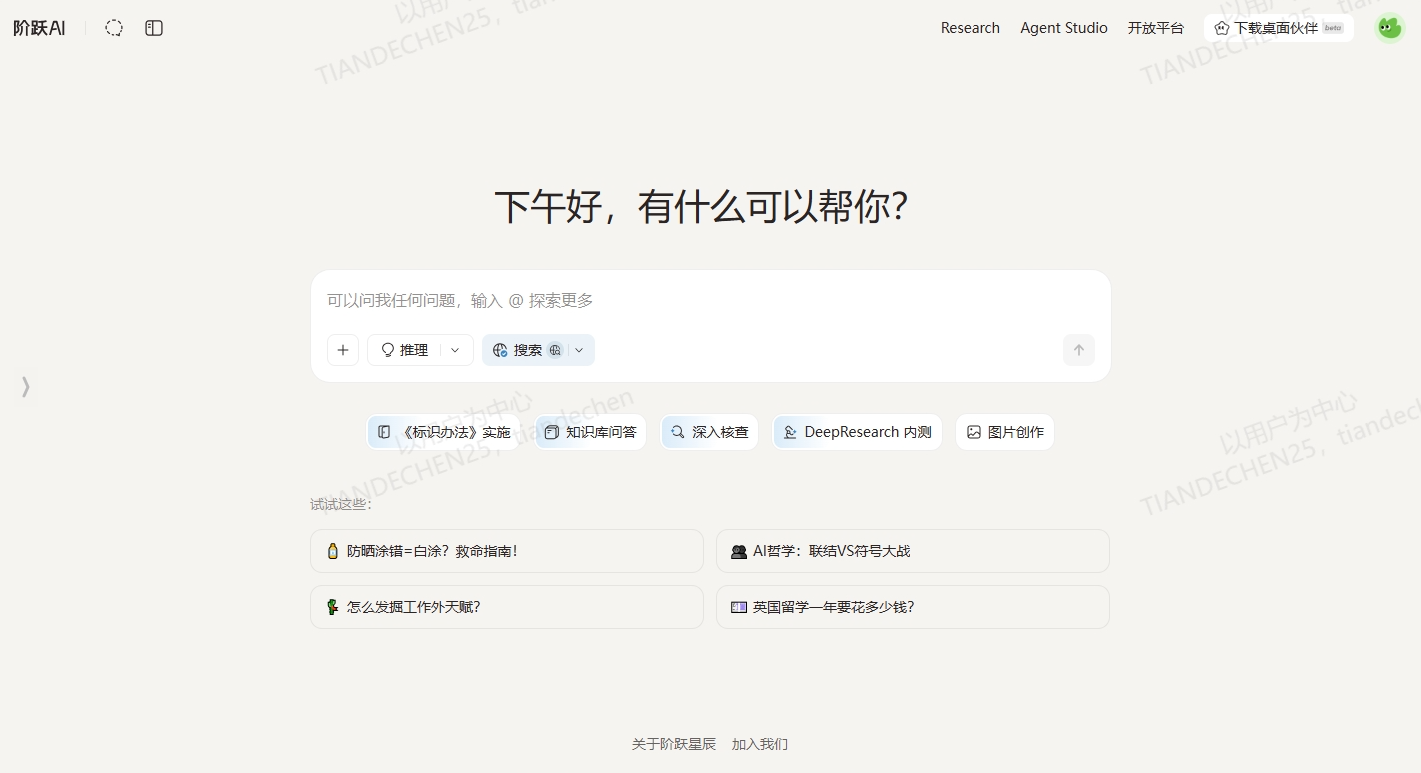1421x773 pixels.
Task: Click the 知识库问答 shortcut chip
Action: pos(590,432)
